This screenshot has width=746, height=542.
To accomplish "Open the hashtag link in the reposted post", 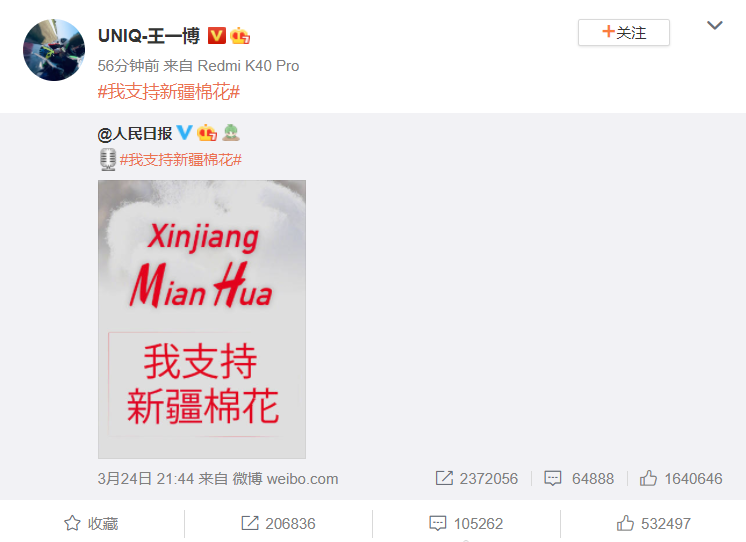I will click(181, 160).
